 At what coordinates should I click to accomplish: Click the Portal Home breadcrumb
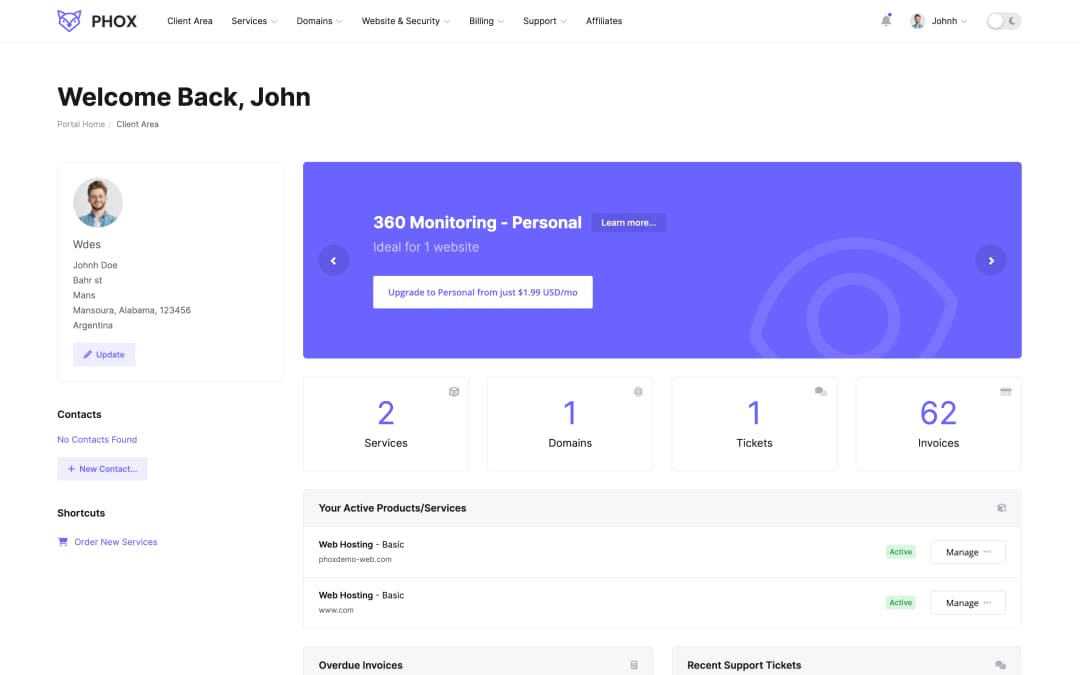click(x=81, y=124)
